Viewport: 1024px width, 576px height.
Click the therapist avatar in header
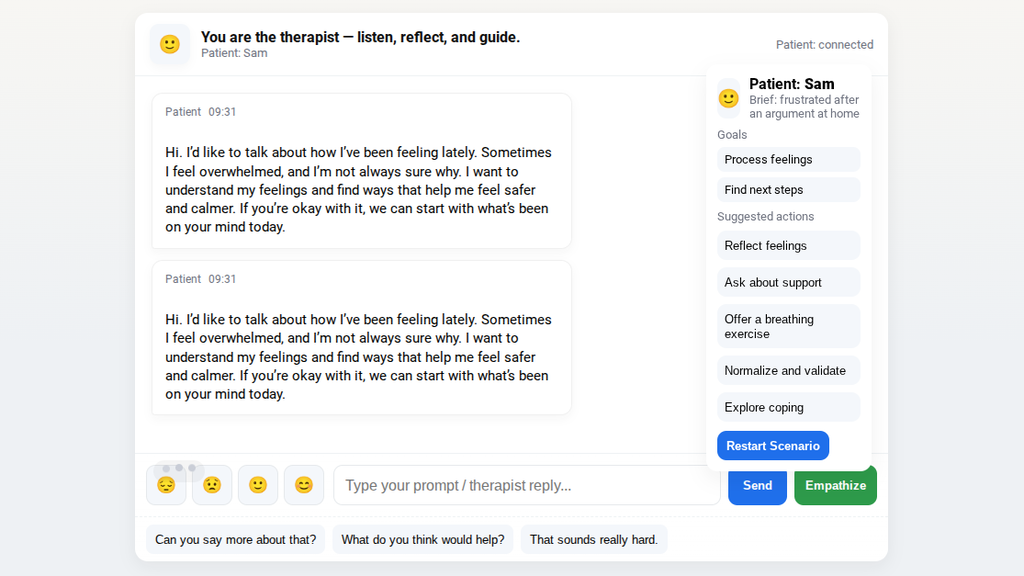coord(170,44)
